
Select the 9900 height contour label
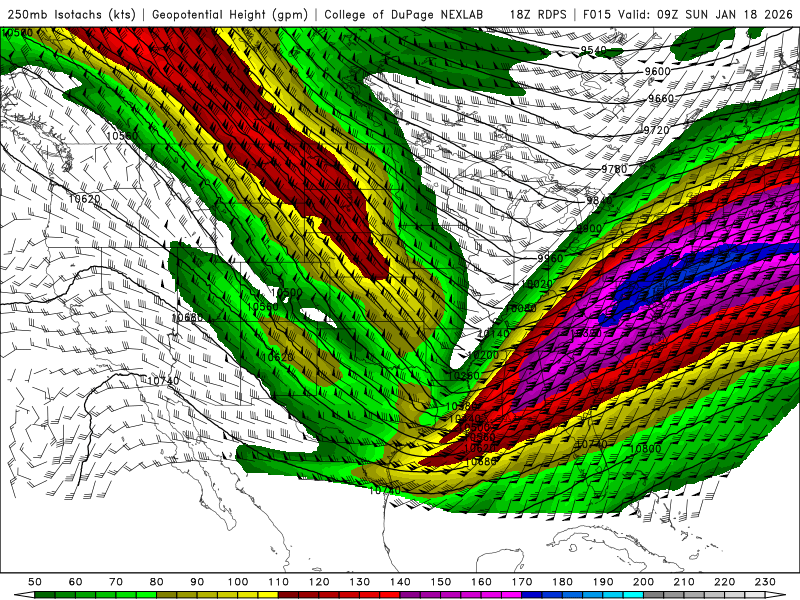click(590, 229)
